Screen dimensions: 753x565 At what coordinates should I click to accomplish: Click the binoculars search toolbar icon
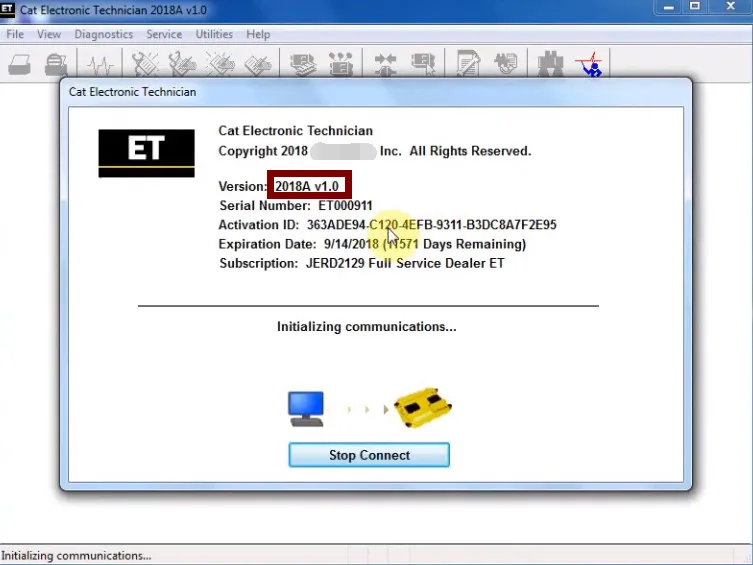[x=550, y=63]
